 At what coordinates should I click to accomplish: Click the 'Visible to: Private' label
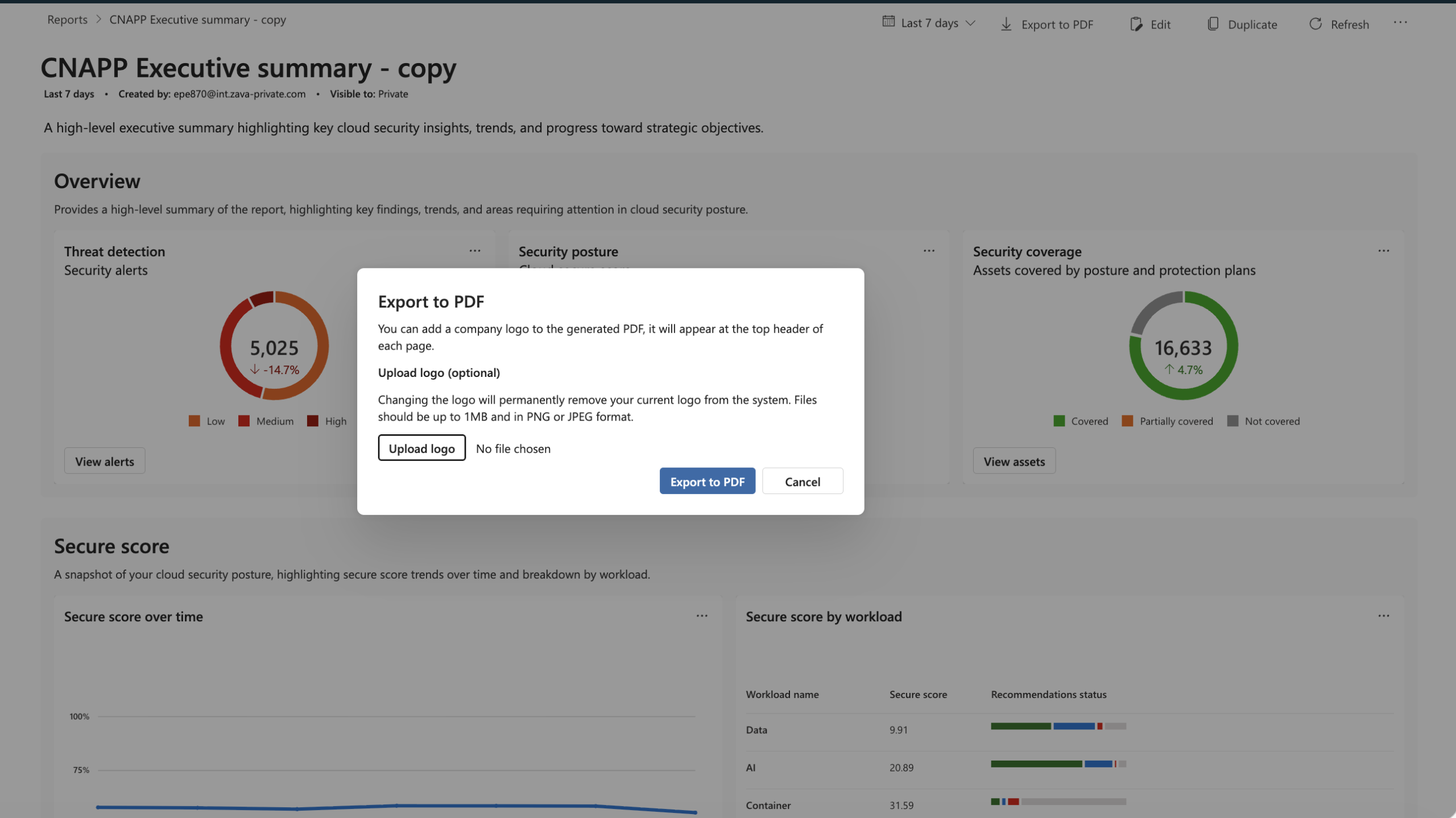coord(369,94)
